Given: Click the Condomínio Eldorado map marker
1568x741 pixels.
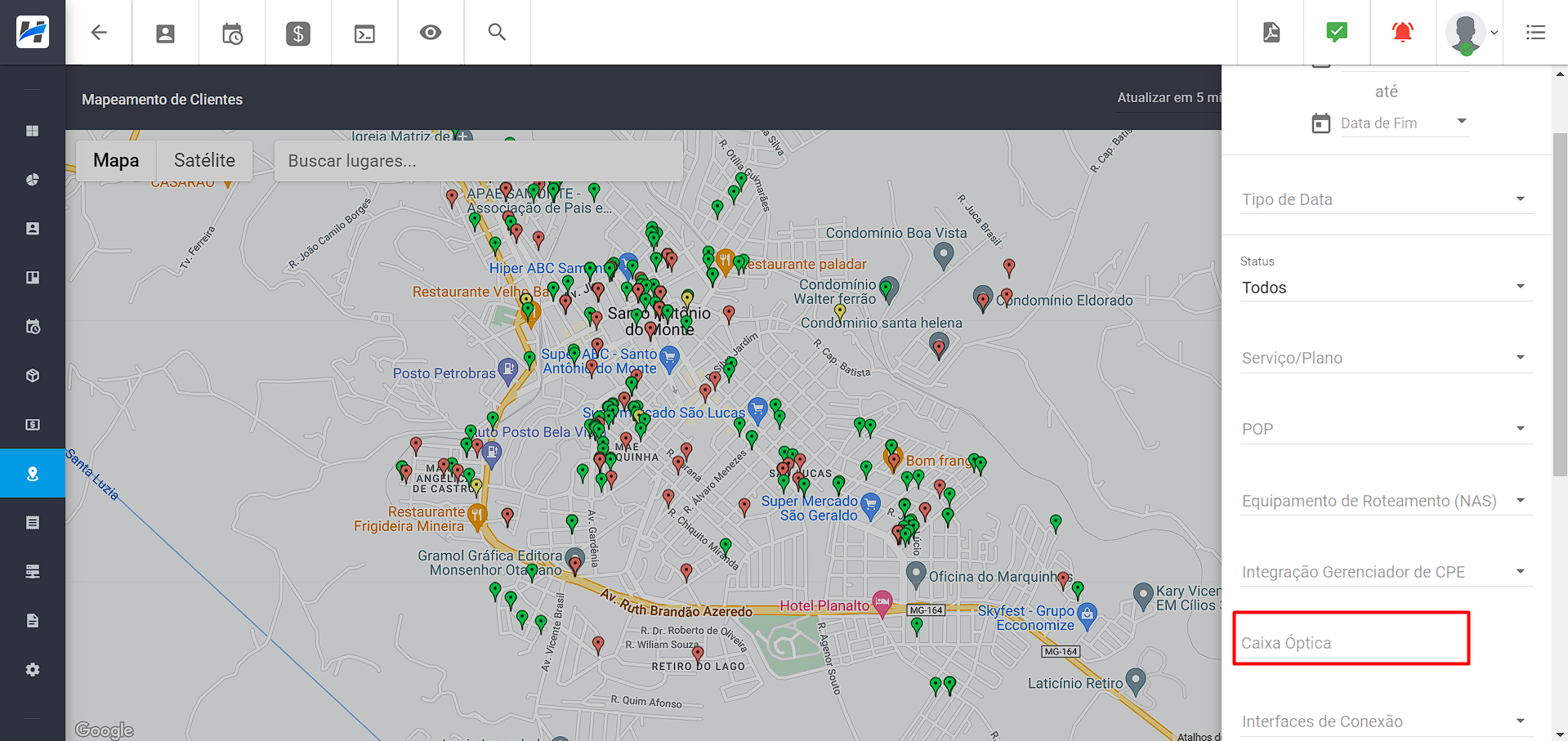Looking at the screenshot, I should click(x=983, y=298).
